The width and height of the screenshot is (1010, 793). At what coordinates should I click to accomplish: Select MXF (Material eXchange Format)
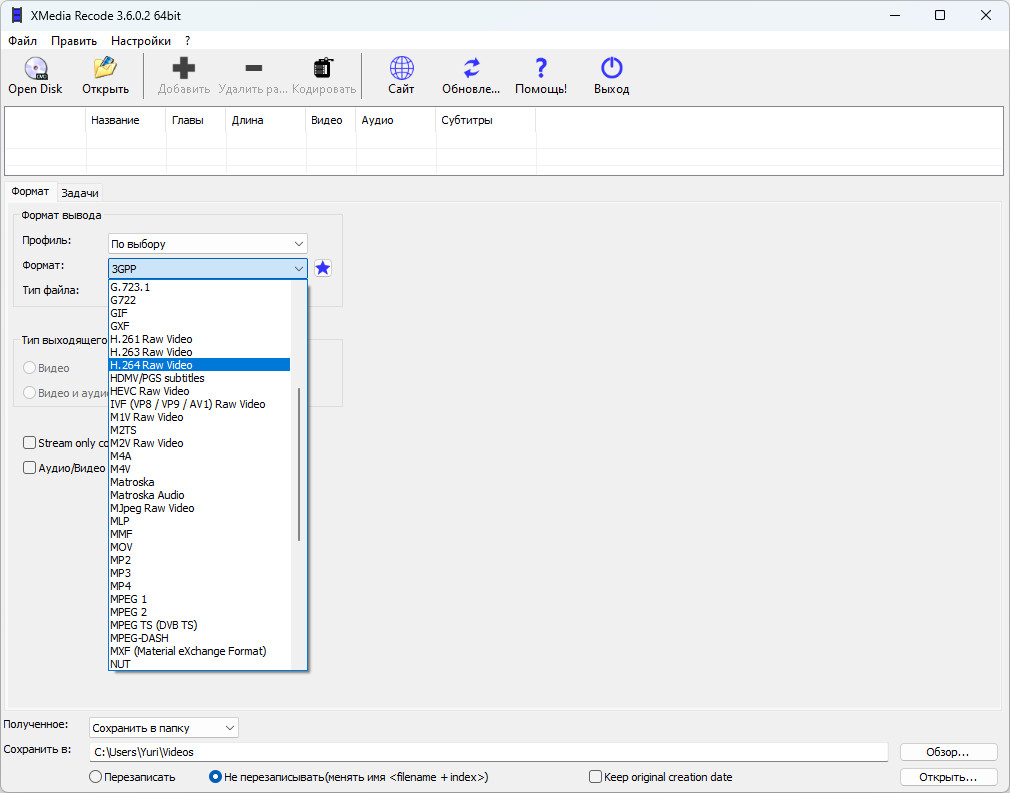(x=200, y=651)
